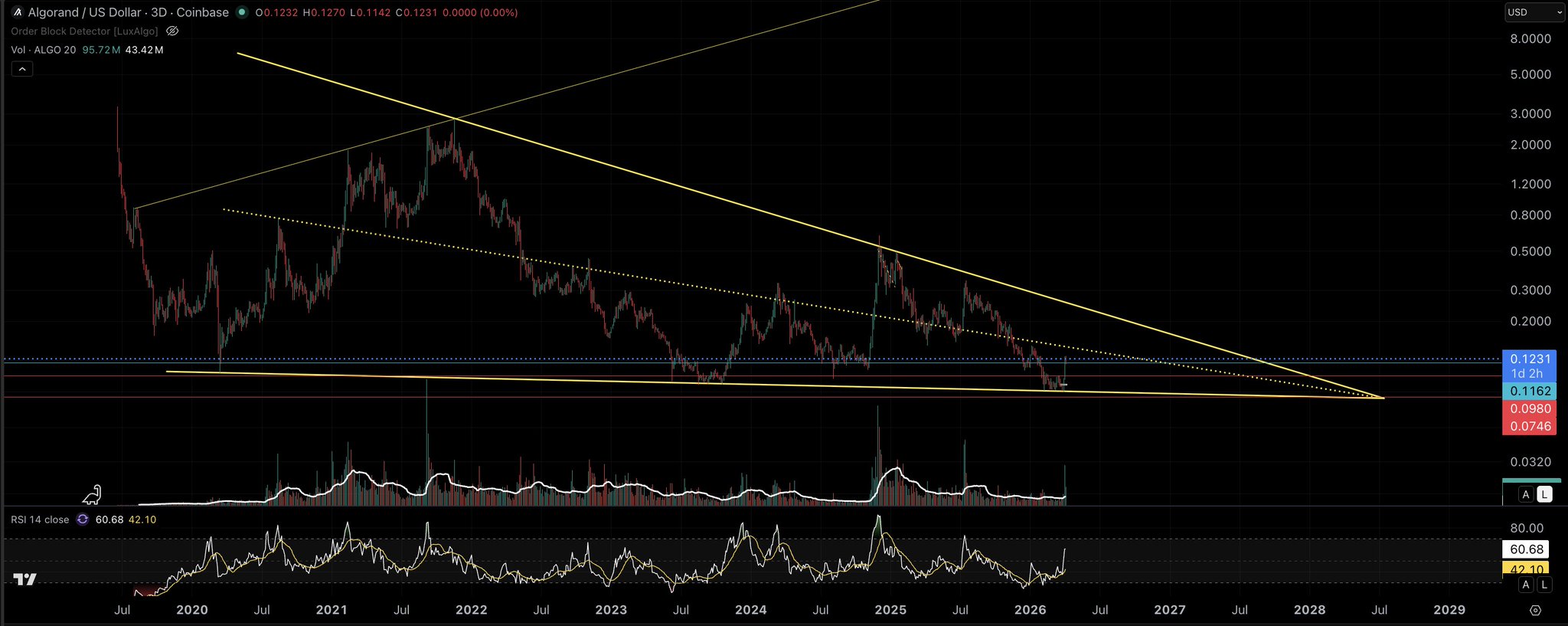
Task: Click the High value 0.1270
Action: pos(328,13)
